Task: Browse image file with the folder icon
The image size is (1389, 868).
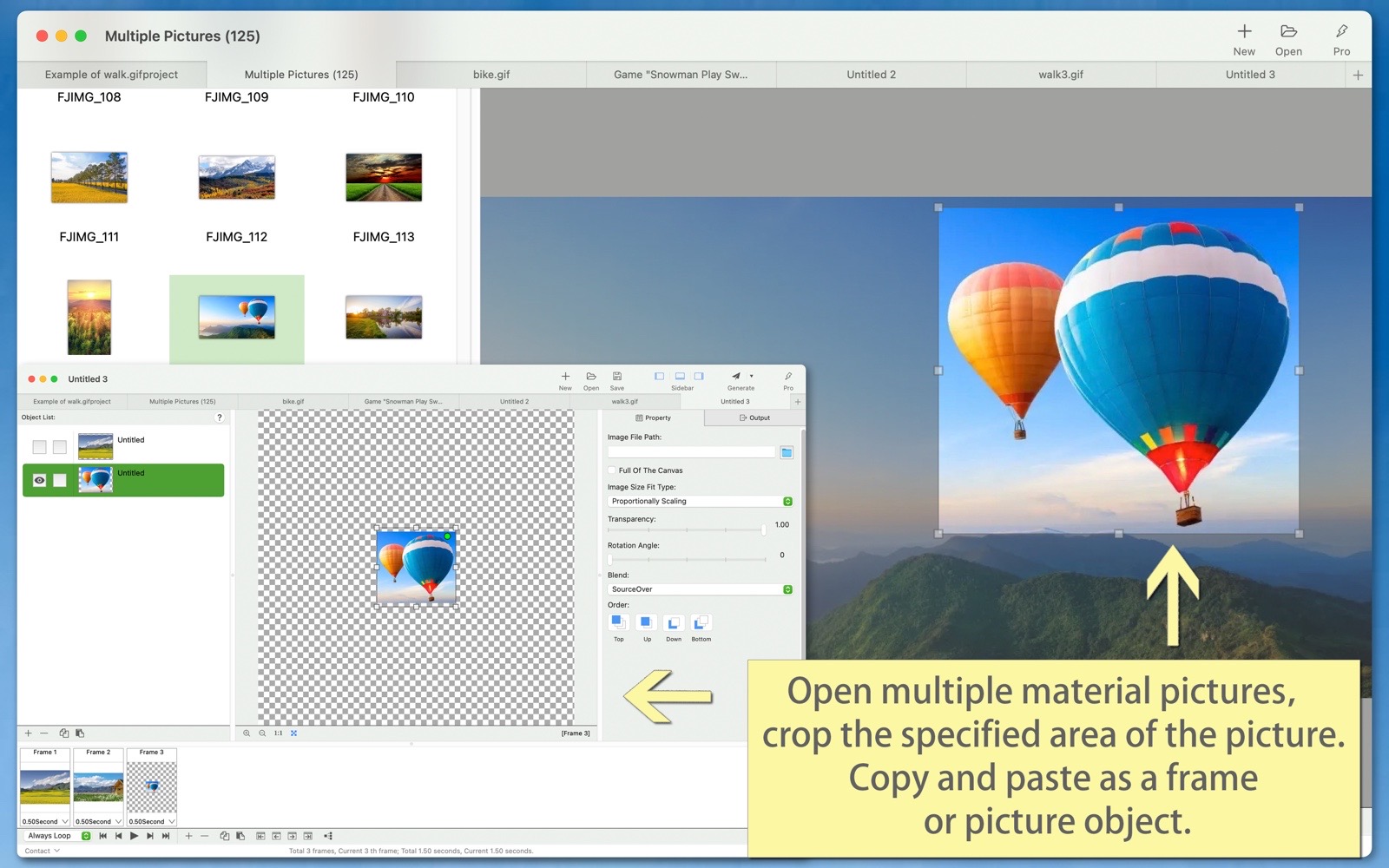Action: point(787,452)
